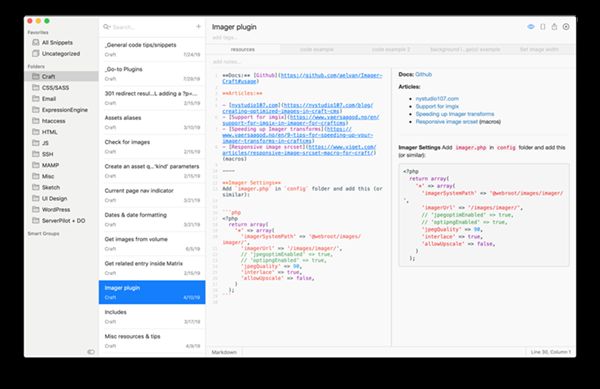Image resolution: width=600 pixels, height=389 pixels.
Task: Click the add tags field
Action: [223, 37]
